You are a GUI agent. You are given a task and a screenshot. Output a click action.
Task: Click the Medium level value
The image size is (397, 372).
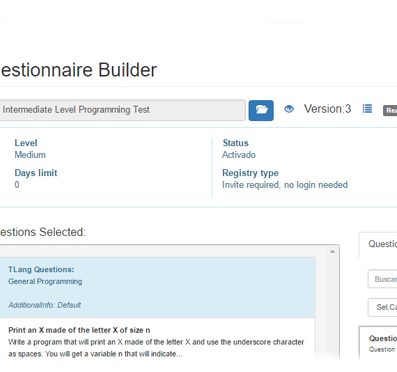pos(30,155)
